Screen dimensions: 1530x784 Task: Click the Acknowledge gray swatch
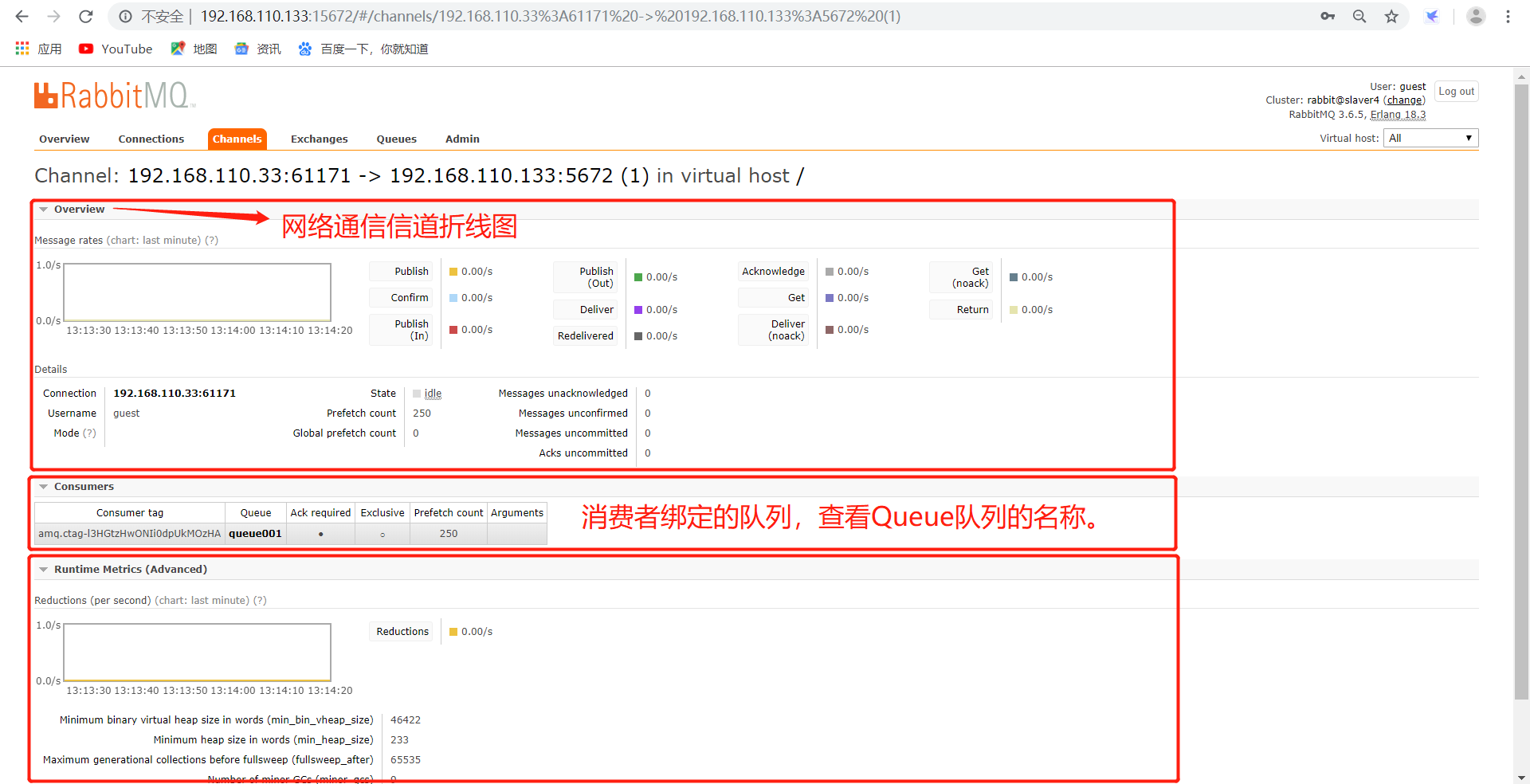pyautogui.click(x=830, y=272)
